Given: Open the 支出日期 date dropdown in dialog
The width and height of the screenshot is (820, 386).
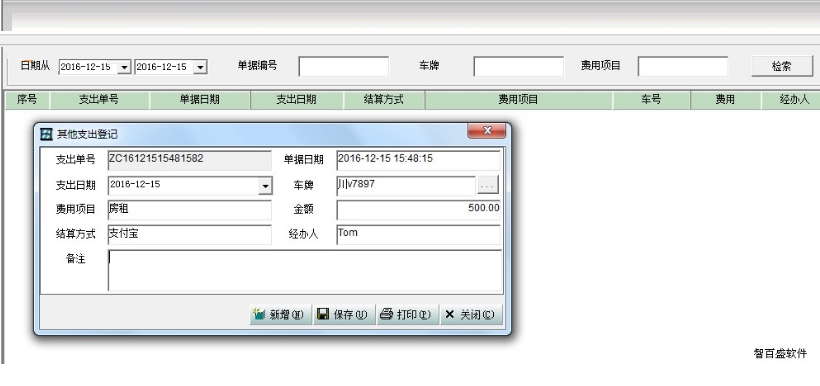Looking at the screenshot, I should [x=266, y=186].
